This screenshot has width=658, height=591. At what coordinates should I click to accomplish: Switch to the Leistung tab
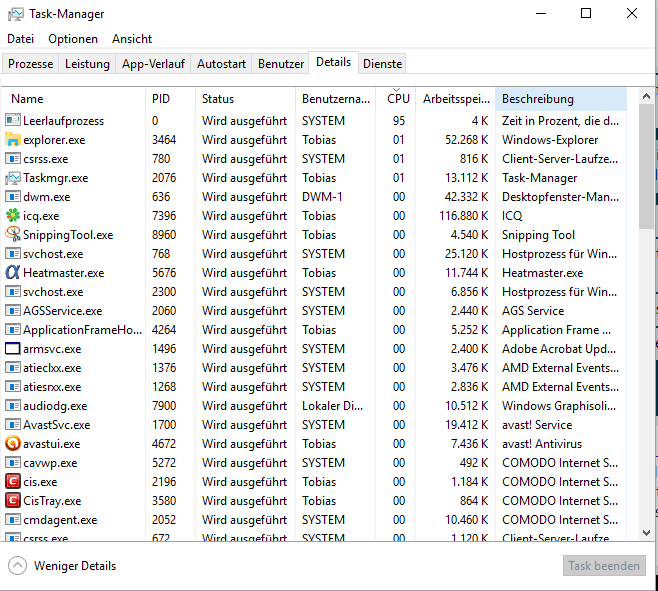(87, 64)
